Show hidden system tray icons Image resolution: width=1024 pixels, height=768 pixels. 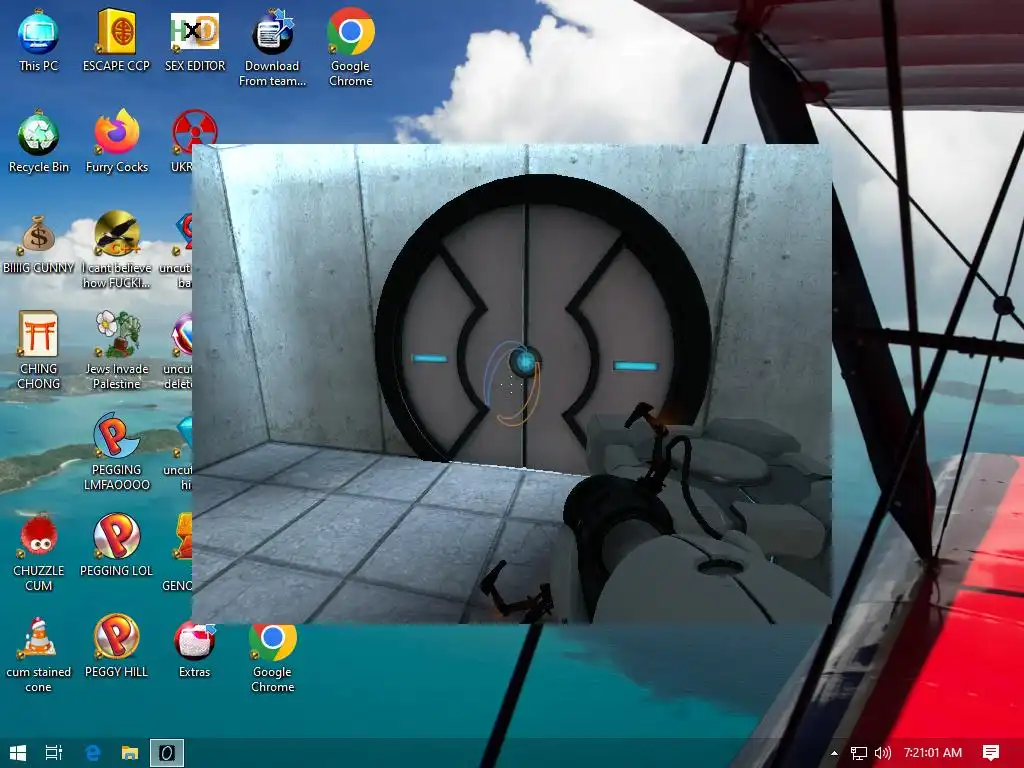(x=834, y=753)
